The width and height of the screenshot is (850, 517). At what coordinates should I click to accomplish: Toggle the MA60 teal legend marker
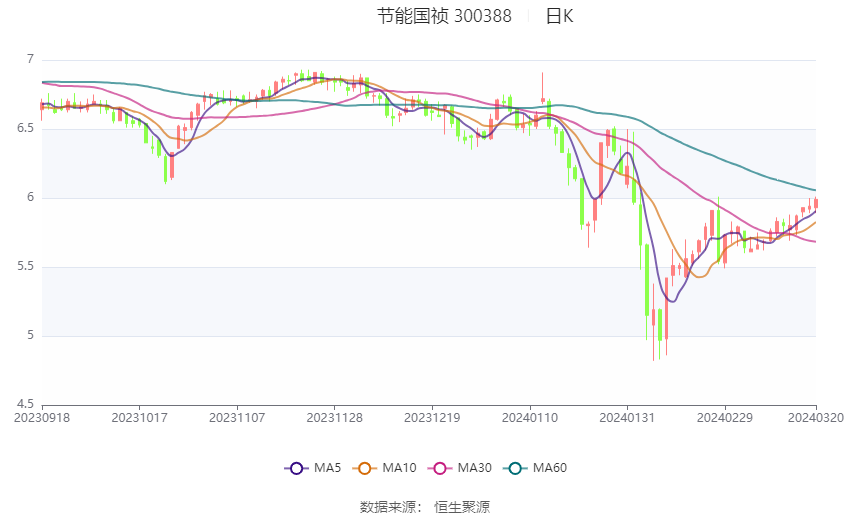coord(515,468)
